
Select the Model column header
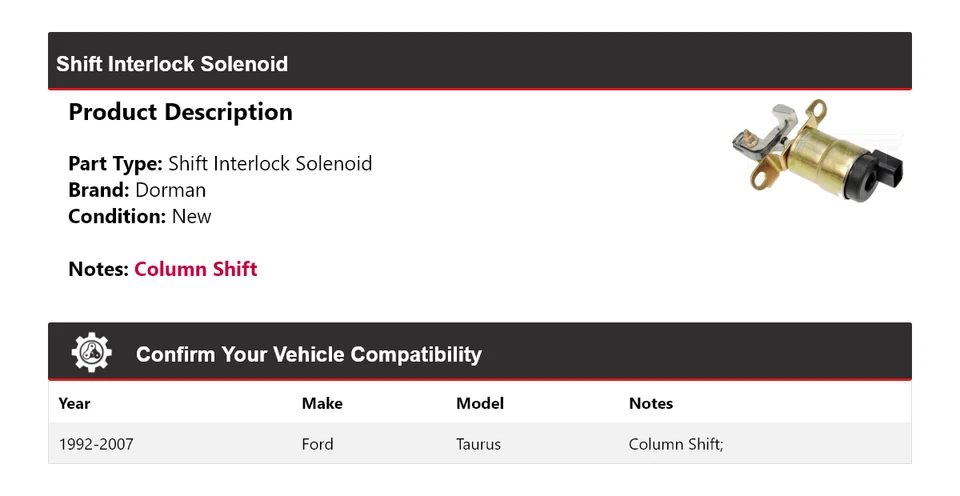tap(480, 404)
